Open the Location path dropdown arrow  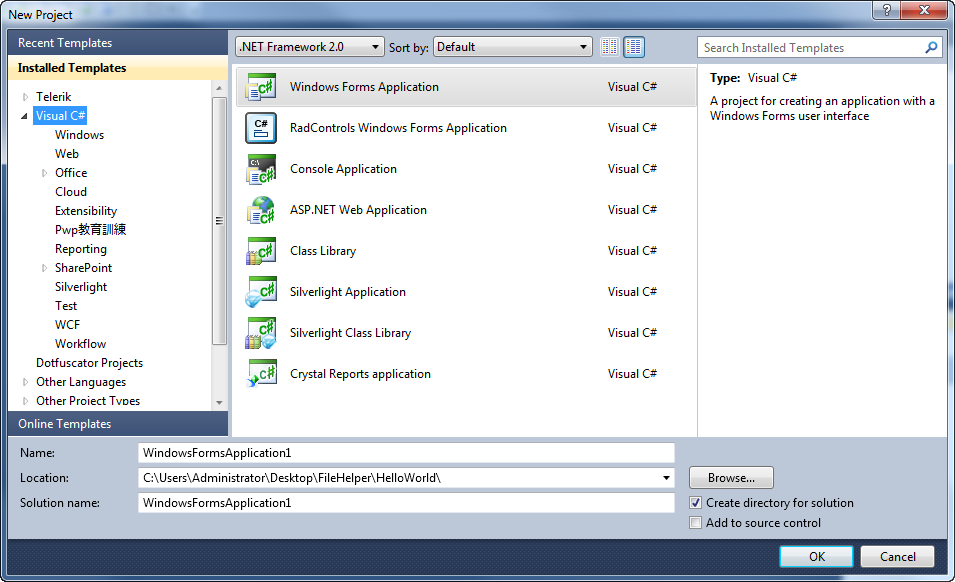click(x=666, y=478)
